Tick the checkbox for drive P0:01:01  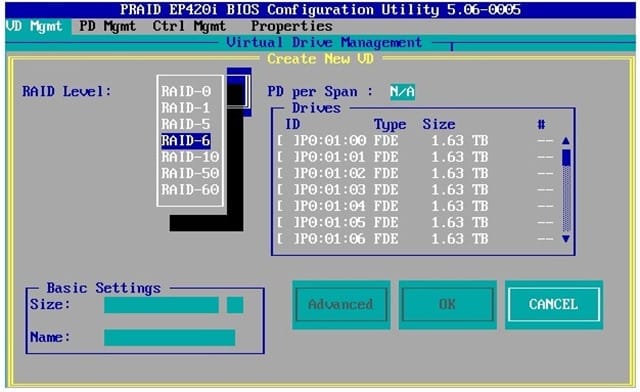tap(289, 157)
